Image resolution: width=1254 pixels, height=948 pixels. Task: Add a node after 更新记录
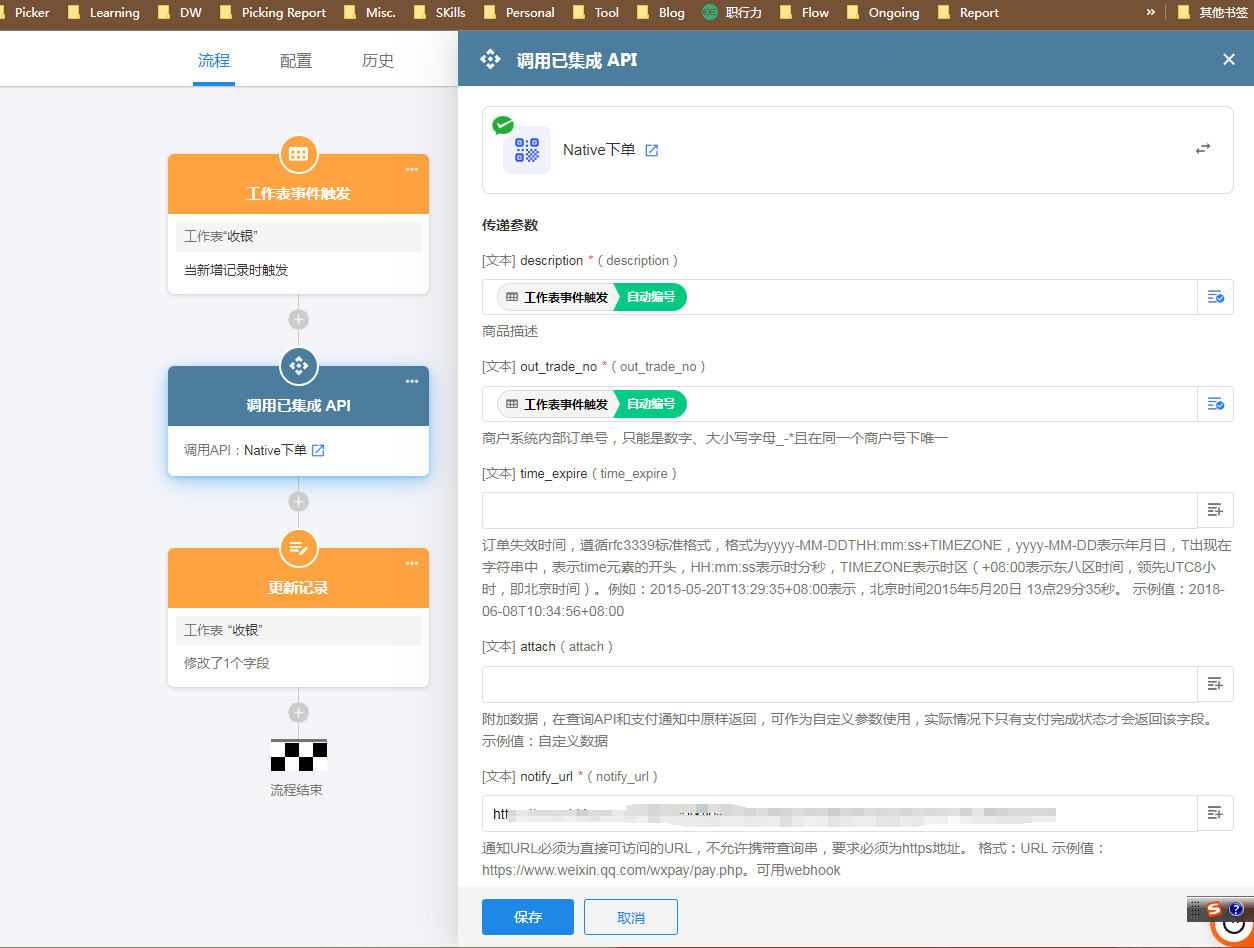(x=298, y=713)
